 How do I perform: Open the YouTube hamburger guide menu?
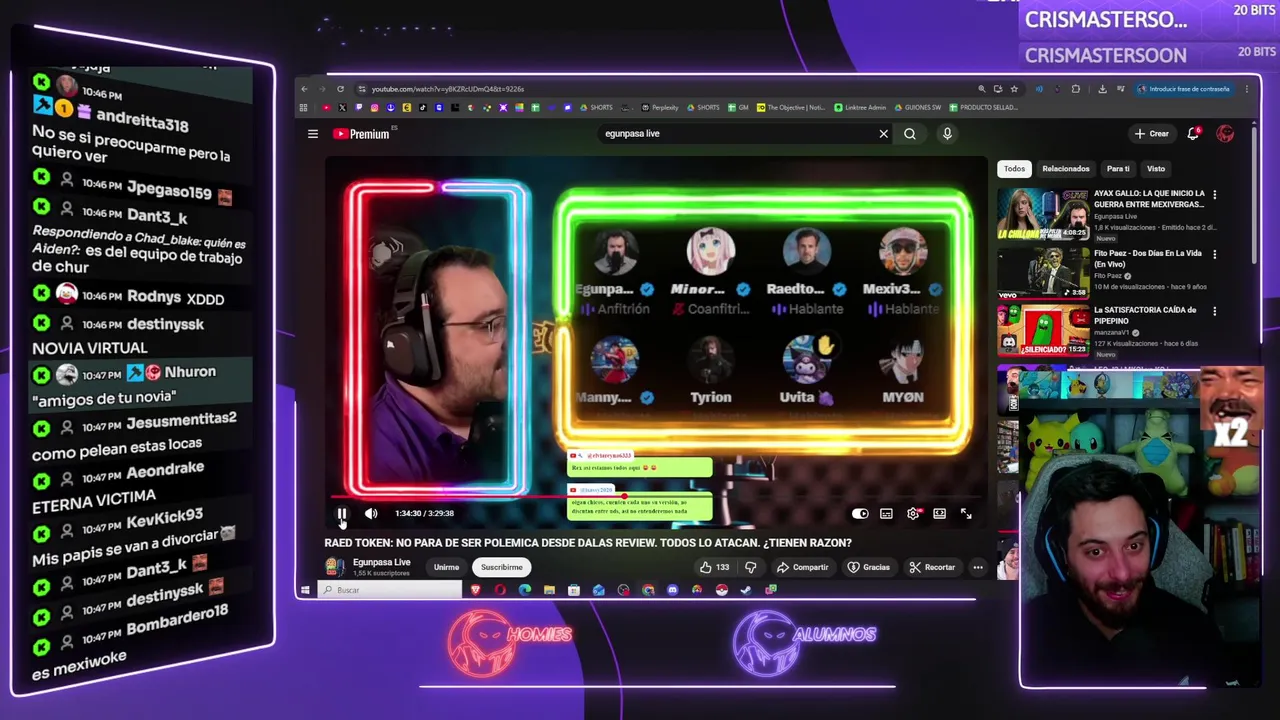click(313, 134)
